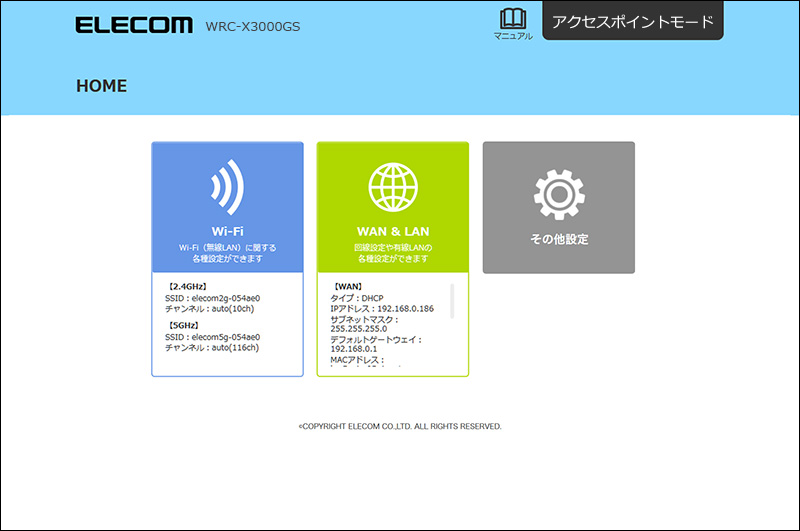
Task: Click the ELECOM logo
Action: [134, 25]
